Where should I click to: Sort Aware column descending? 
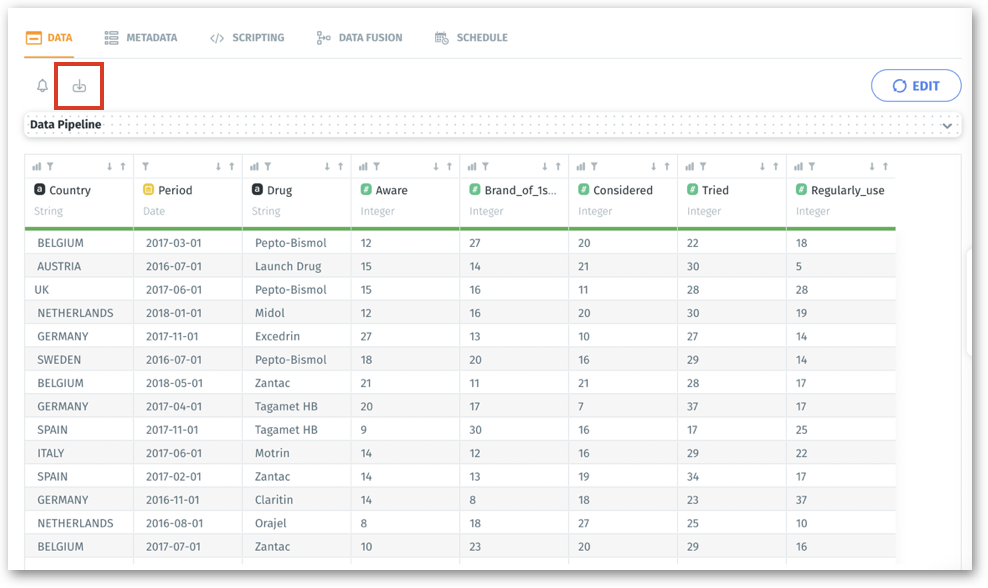435,166
